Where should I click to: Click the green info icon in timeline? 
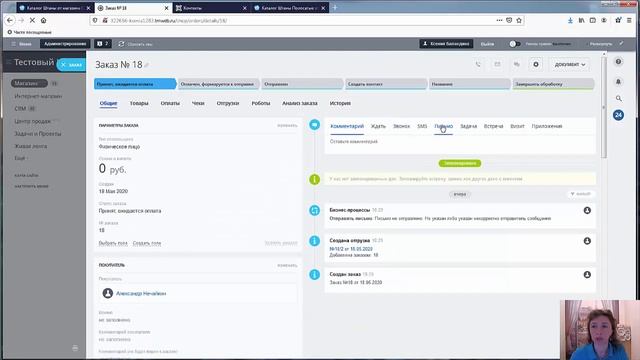pos(314,179)
